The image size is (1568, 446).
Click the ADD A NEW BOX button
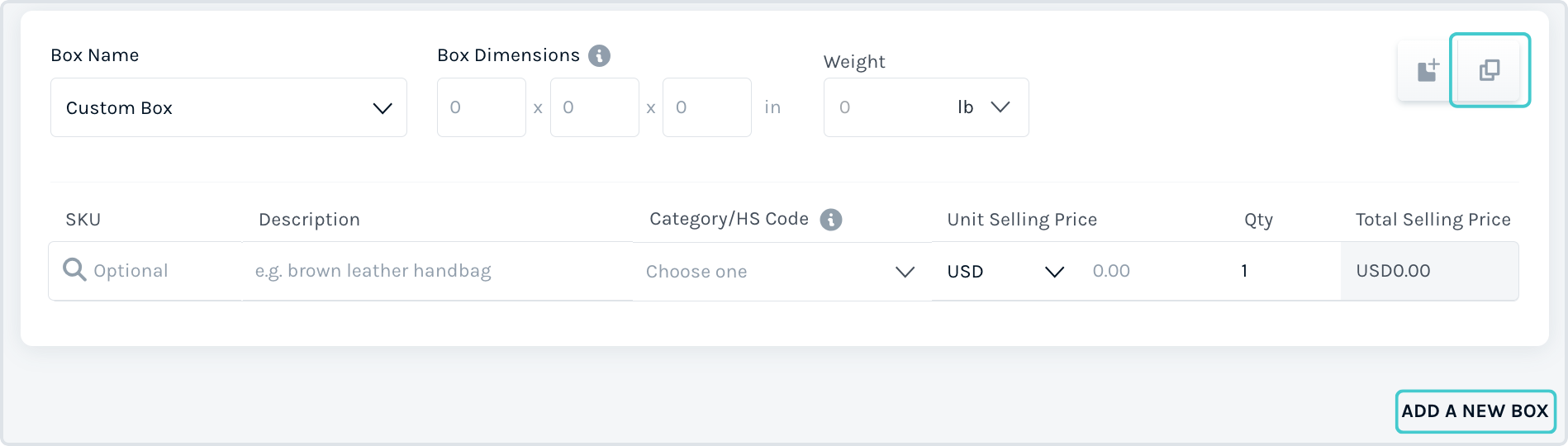click(1475, 411)
